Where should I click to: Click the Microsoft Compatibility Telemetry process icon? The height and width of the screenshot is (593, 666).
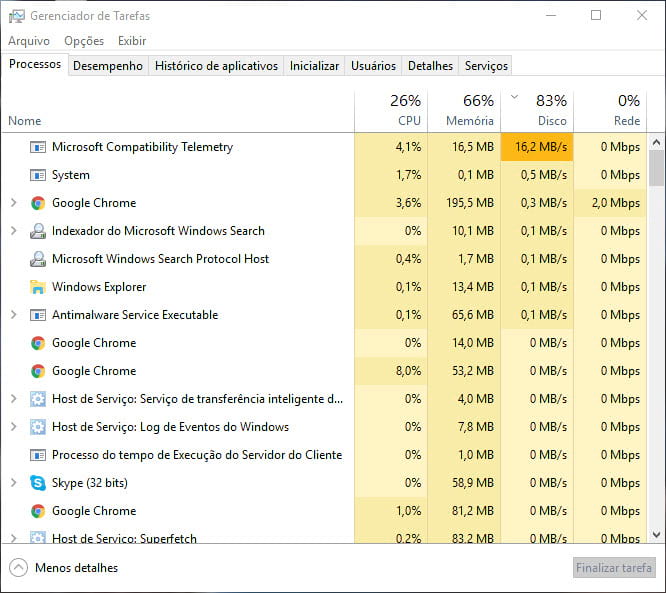[x=38, y=147]
